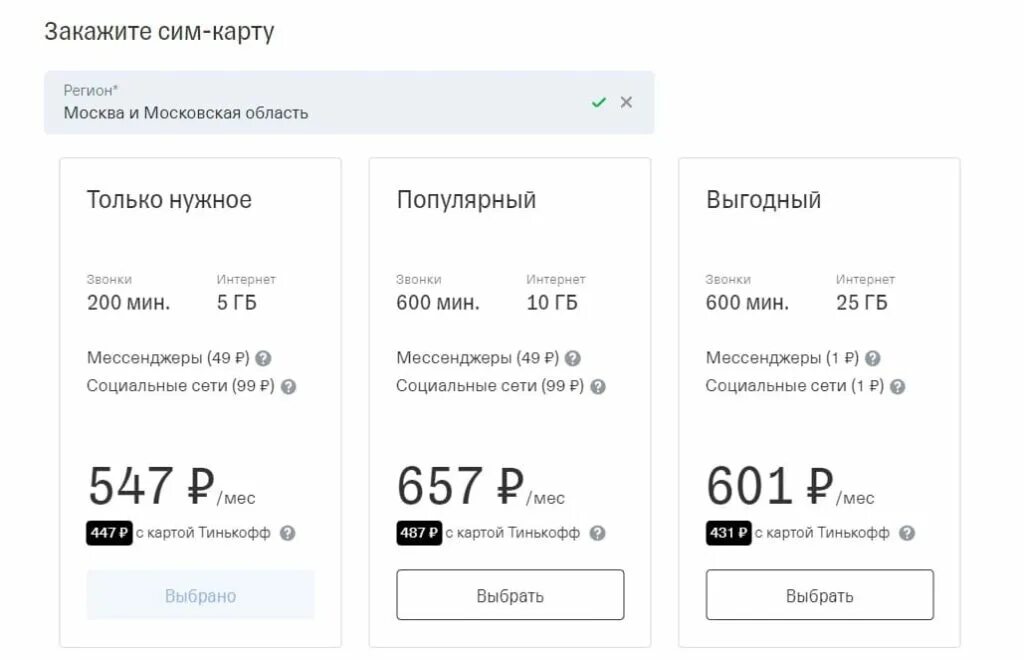
Task: Open the help icon next to Мессенджеры in Только нужное
Action: pos(263,358)
